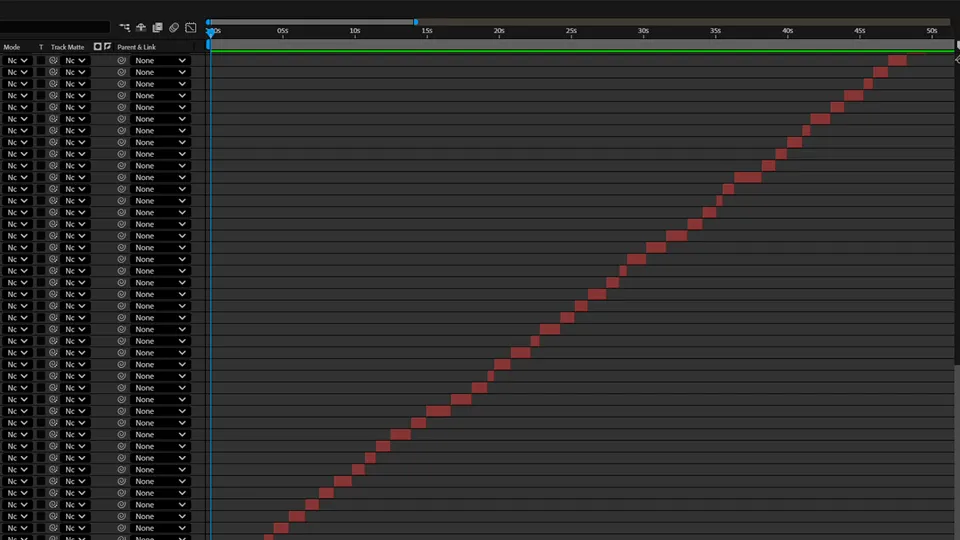Click the second layer row's parent pick whip
960x540 pixels.
[x=121, y=72]
